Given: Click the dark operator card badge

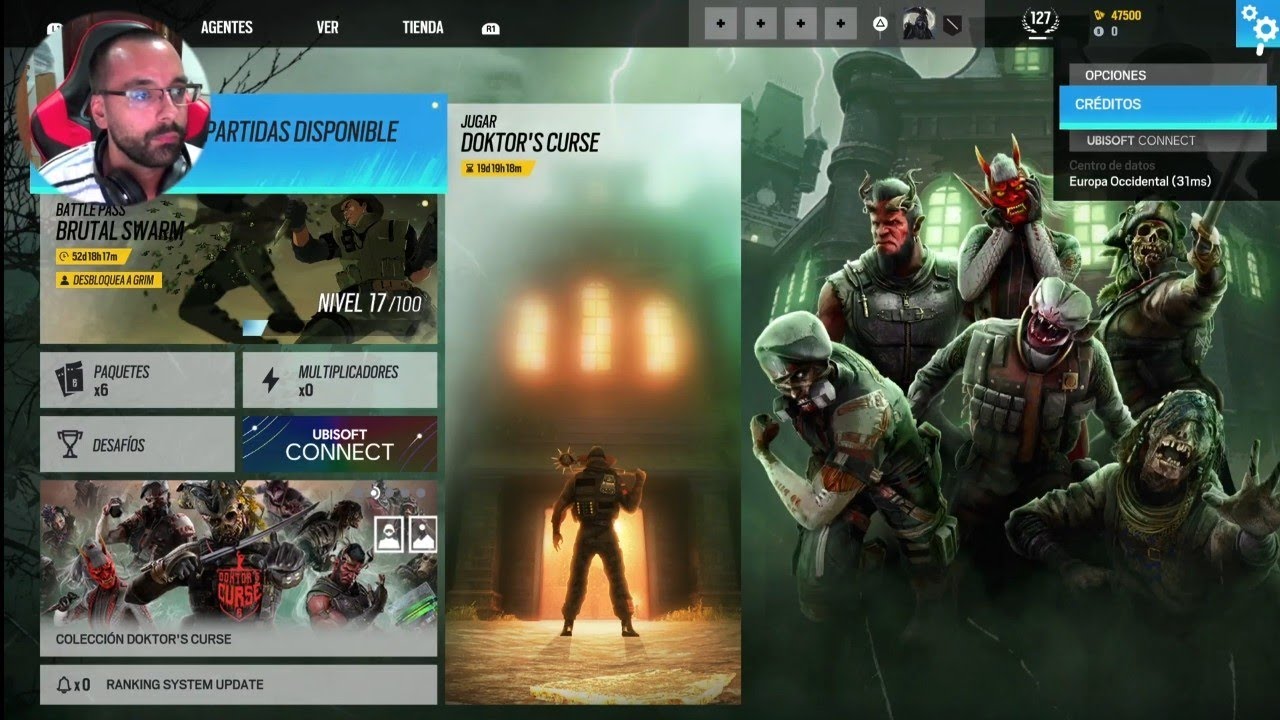Looking at the screenshot, I should (952, 24).
